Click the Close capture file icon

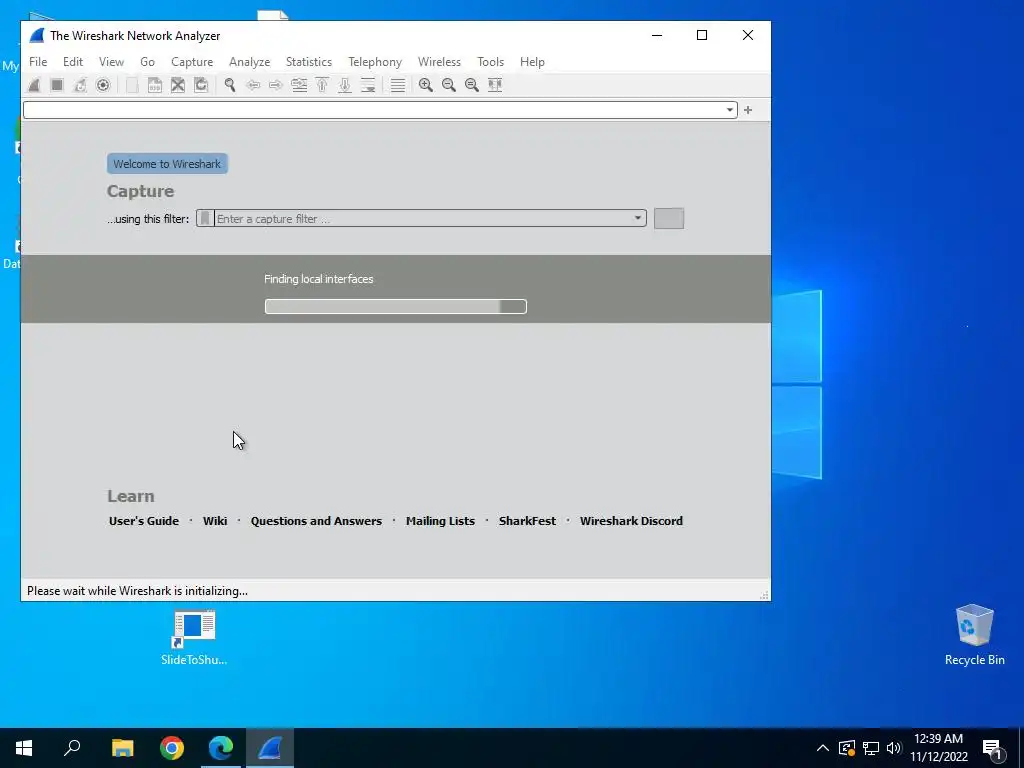click(178, 85)
